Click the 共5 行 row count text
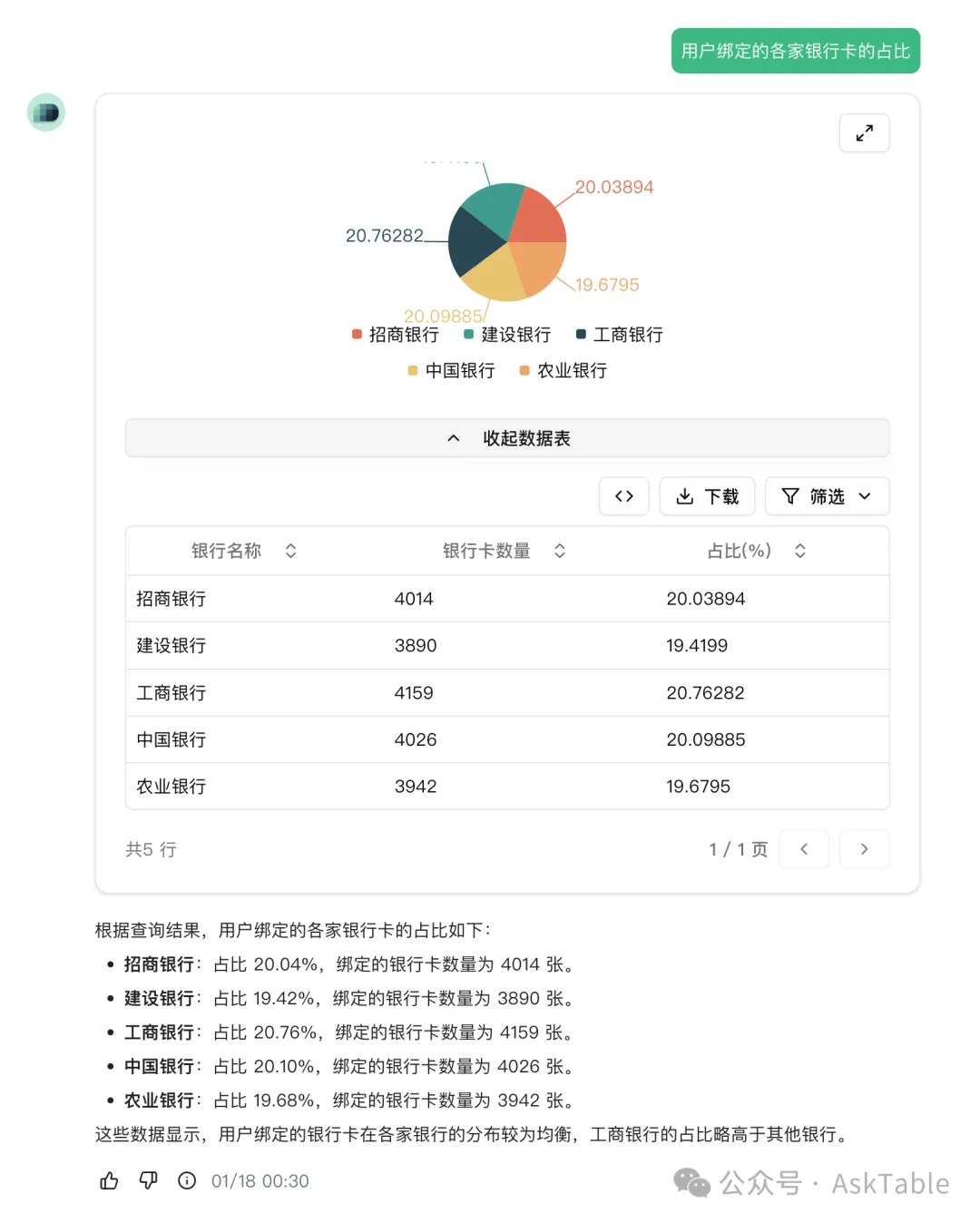Image resolution: width=980 pixels, height=1223 pixels. click(x=151, y=849)
